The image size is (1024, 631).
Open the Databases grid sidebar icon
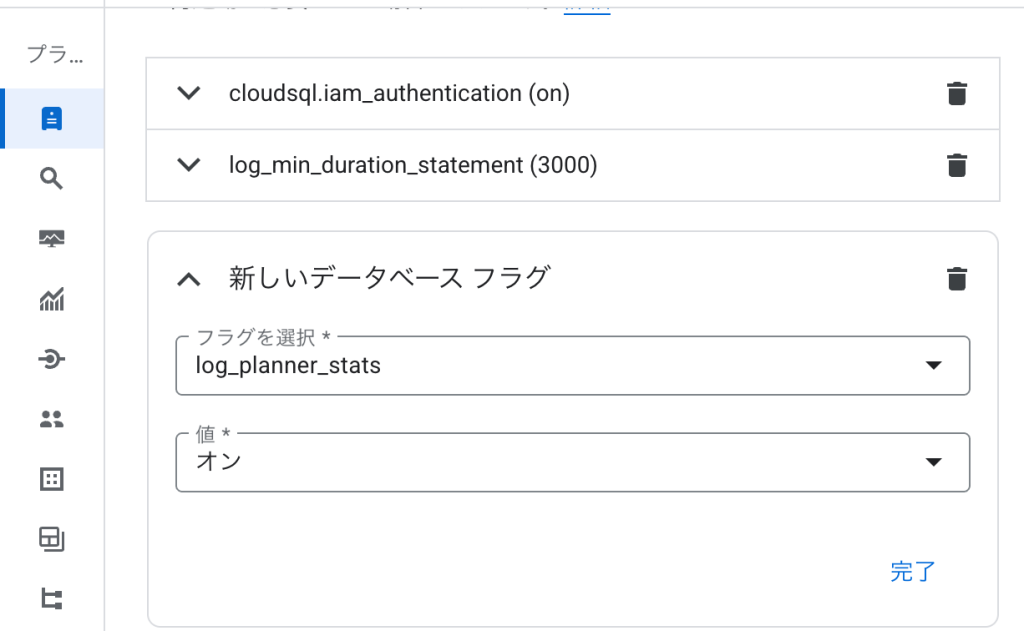[x=52, y=479]
